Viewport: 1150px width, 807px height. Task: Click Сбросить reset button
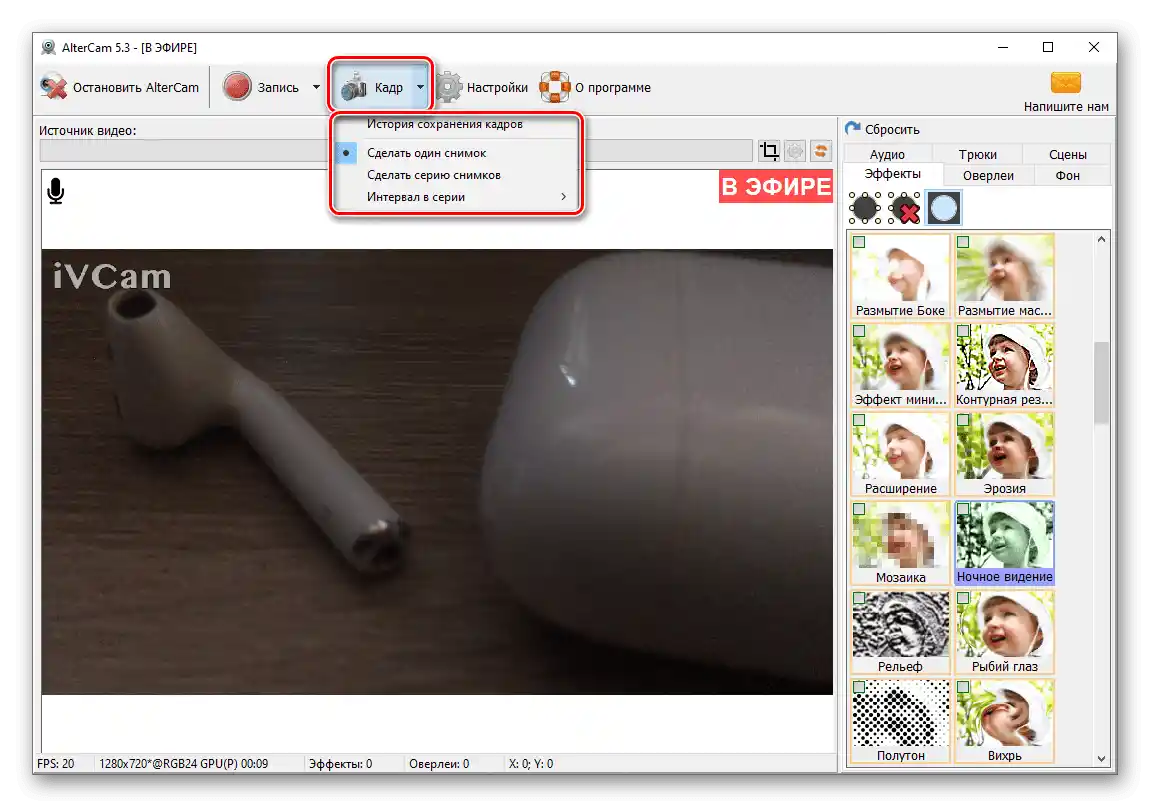coord(882,129)
